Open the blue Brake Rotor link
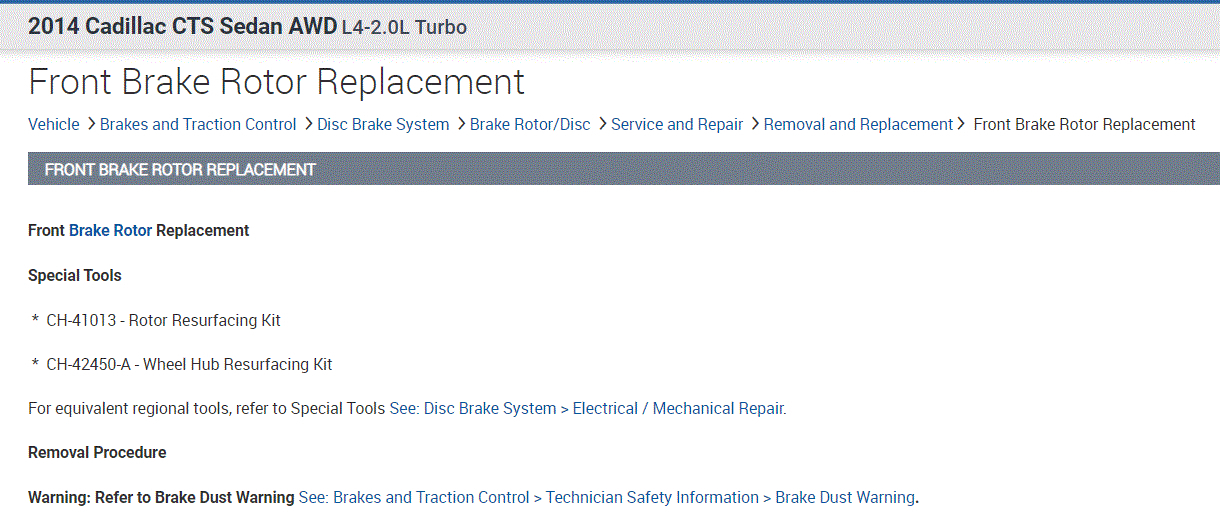Viewport: 1220px width, 525px height. coord(110,231)
